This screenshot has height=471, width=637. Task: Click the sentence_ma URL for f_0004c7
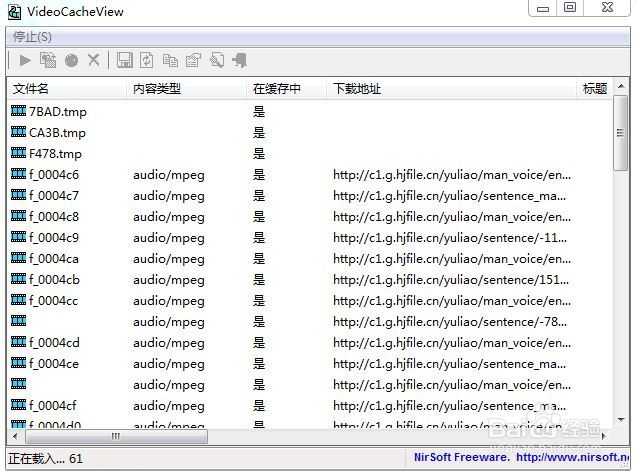pos(449,196)
